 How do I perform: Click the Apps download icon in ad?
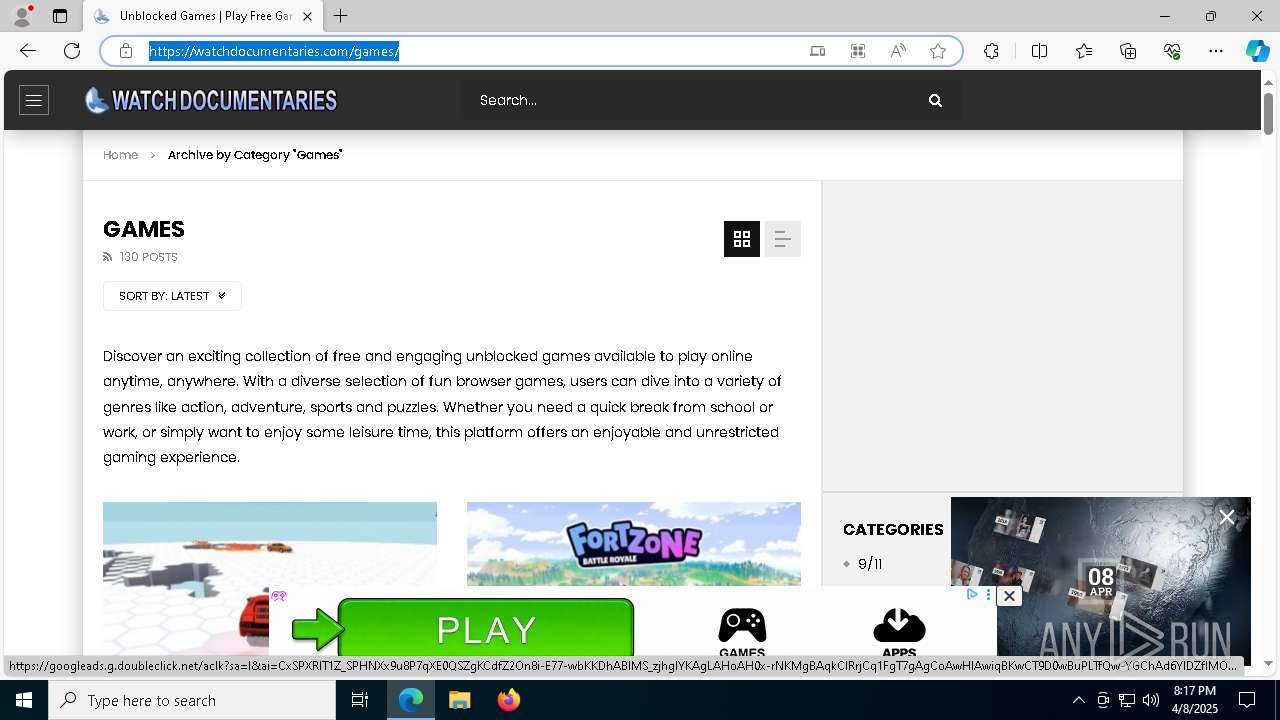(899, 627)
